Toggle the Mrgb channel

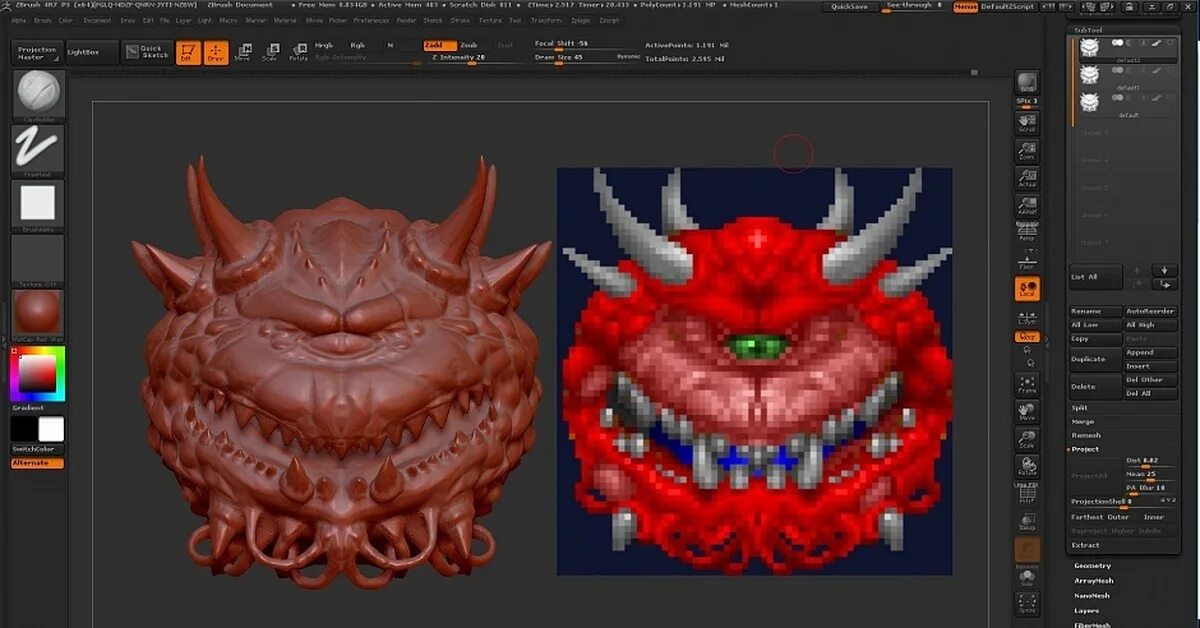[x=325, y=45]
